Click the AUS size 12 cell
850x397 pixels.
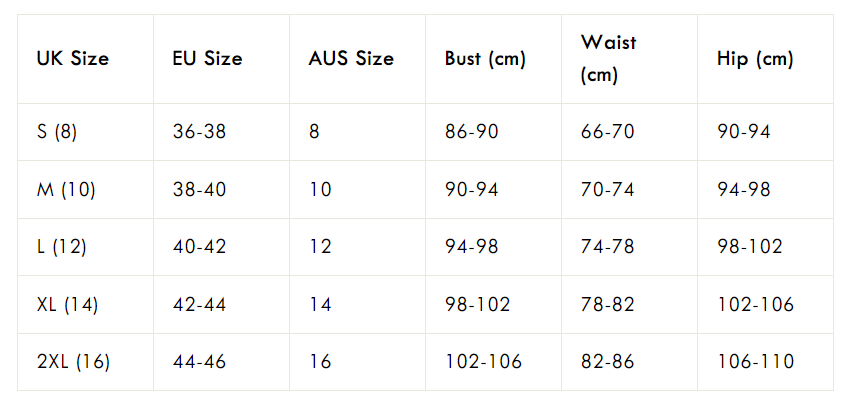coord(358,247)
